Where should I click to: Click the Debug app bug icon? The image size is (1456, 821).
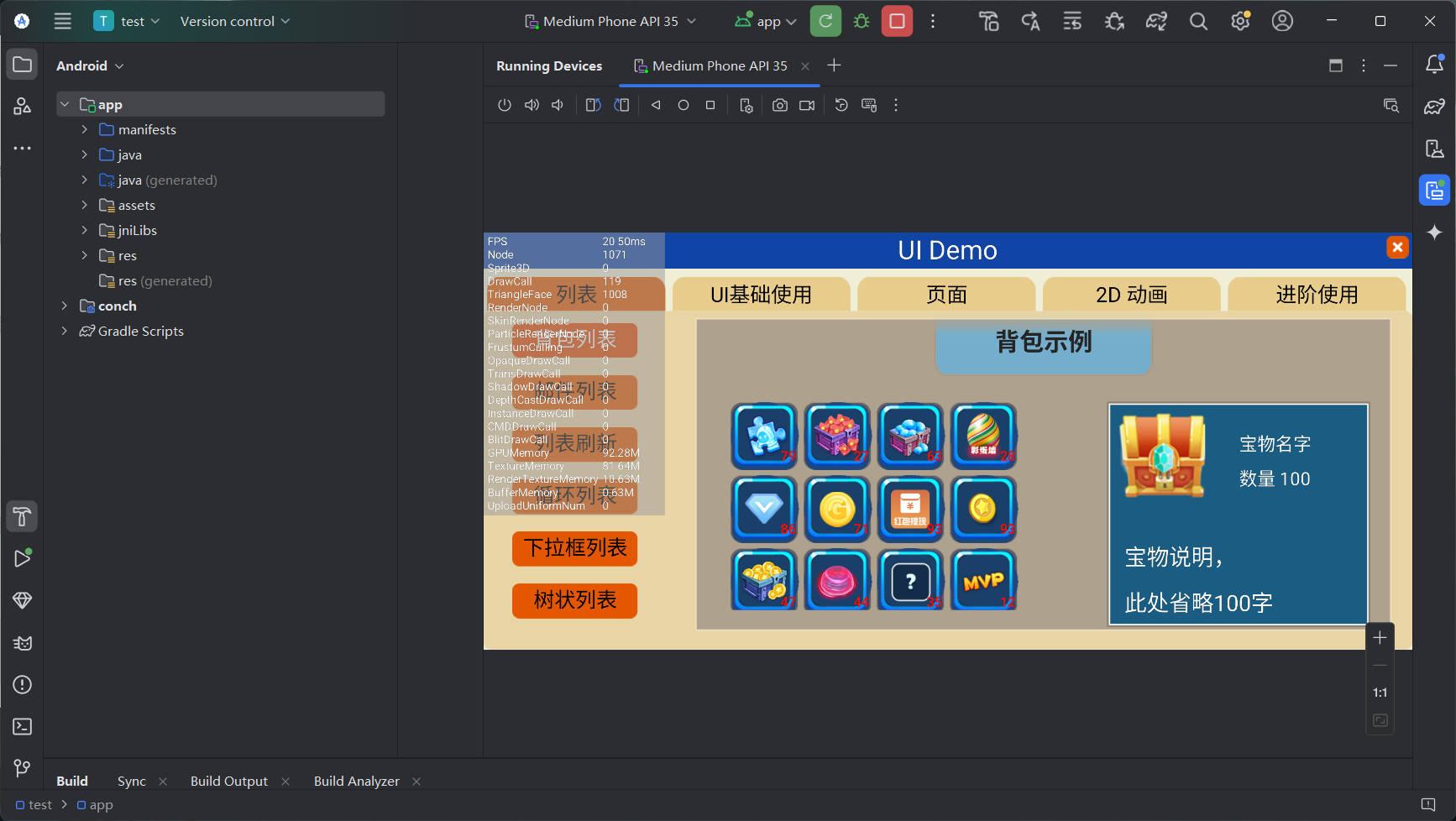pyautogui.click(x=862, y=21)
